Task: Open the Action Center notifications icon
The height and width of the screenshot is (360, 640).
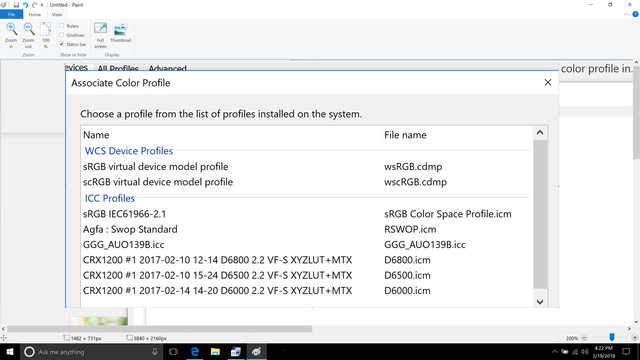Action: [x=626, y=352]
